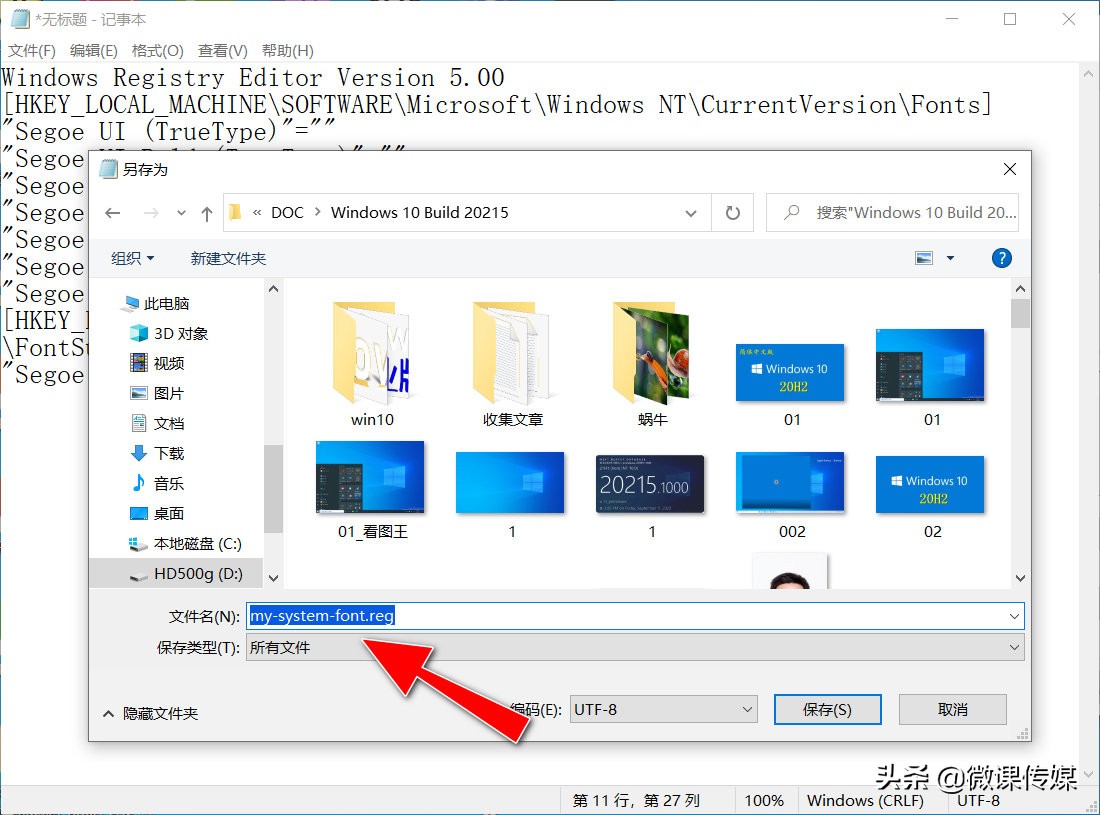Open the 格式(O) menu

click(156, 50)
